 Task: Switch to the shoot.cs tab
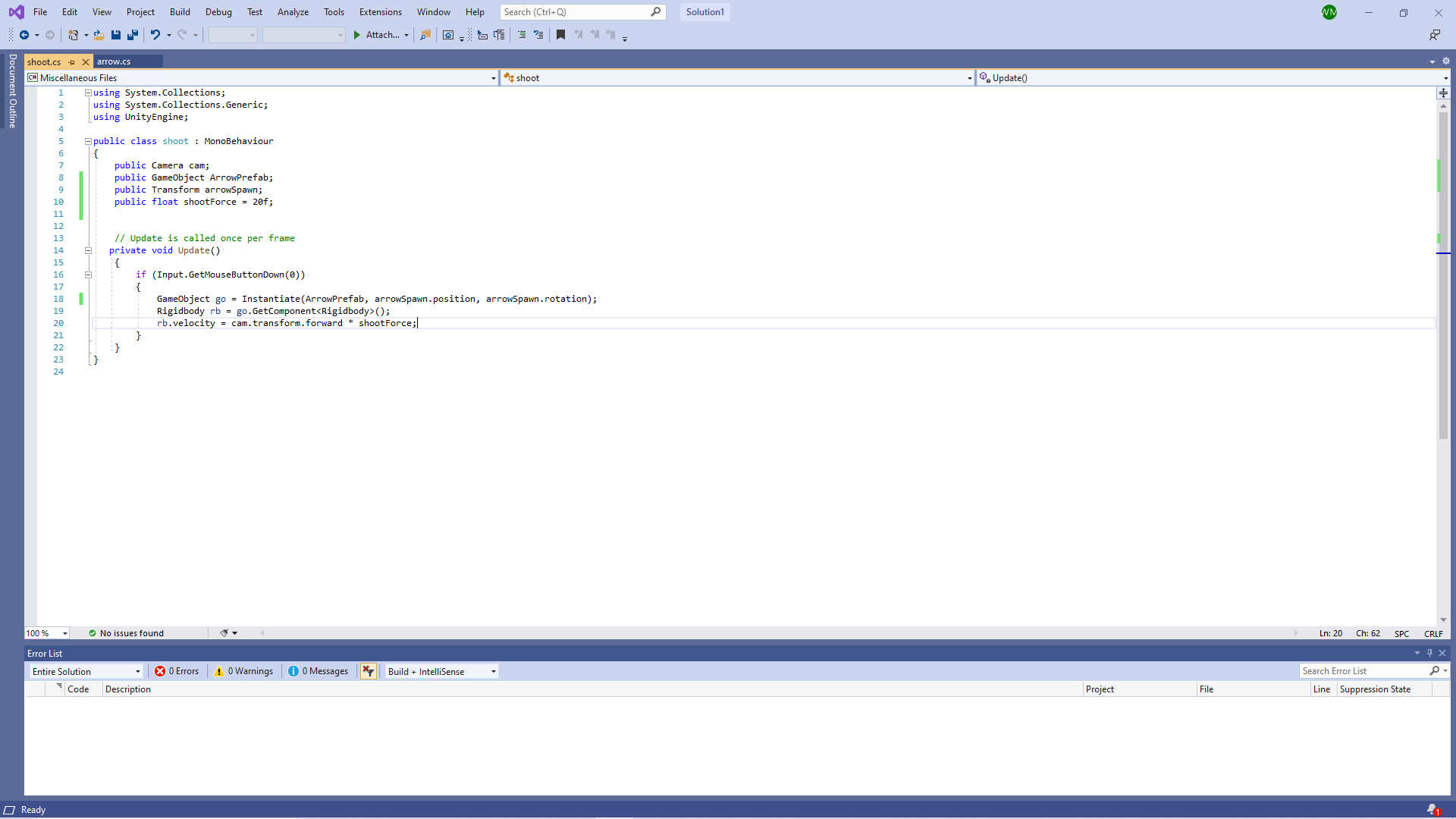[x=43, y=61]
